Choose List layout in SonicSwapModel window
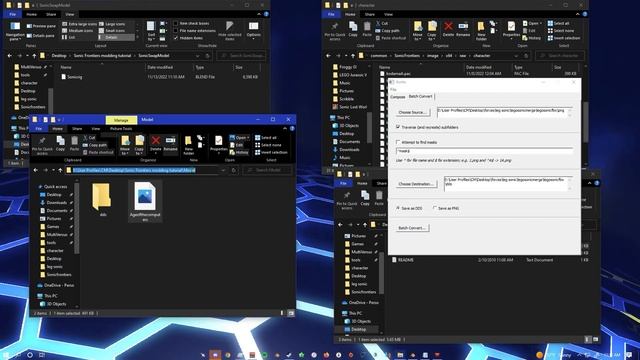640x360 pixels. click(x=69, y=37)
